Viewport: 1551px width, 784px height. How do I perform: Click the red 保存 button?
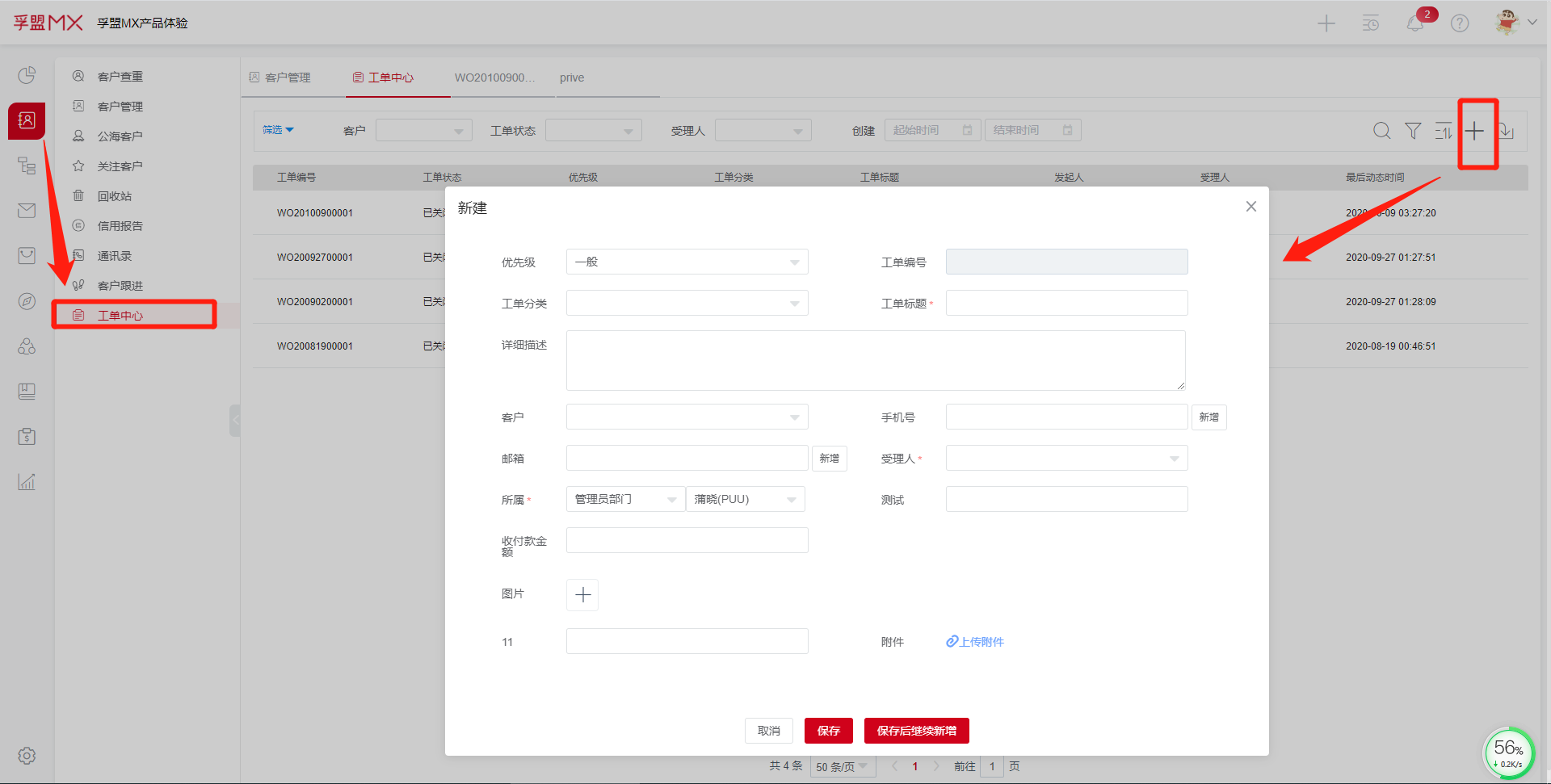tap(828, 731)
